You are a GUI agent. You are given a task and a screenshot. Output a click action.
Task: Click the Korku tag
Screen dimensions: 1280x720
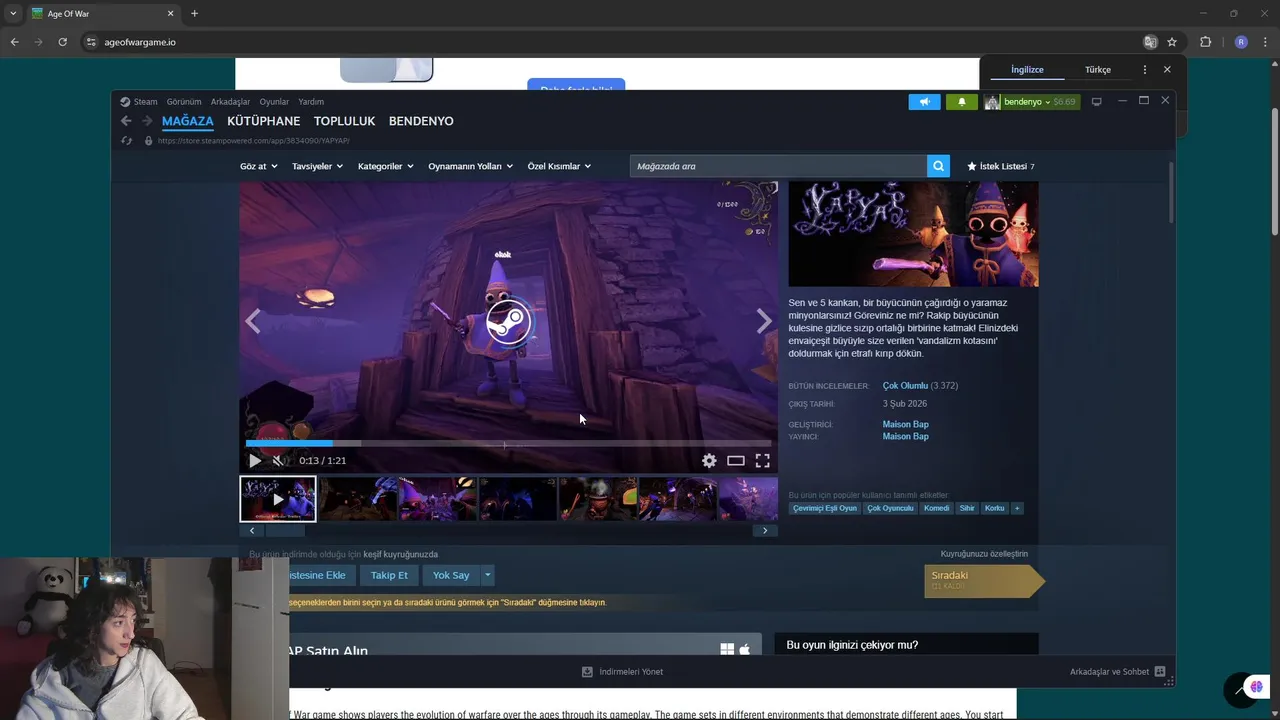click(x=994, y=508)
